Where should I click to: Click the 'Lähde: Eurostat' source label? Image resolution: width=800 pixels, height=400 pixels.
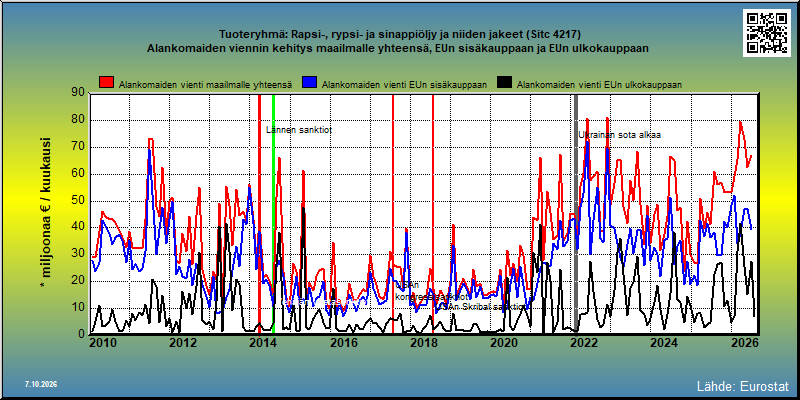[742, 385]
